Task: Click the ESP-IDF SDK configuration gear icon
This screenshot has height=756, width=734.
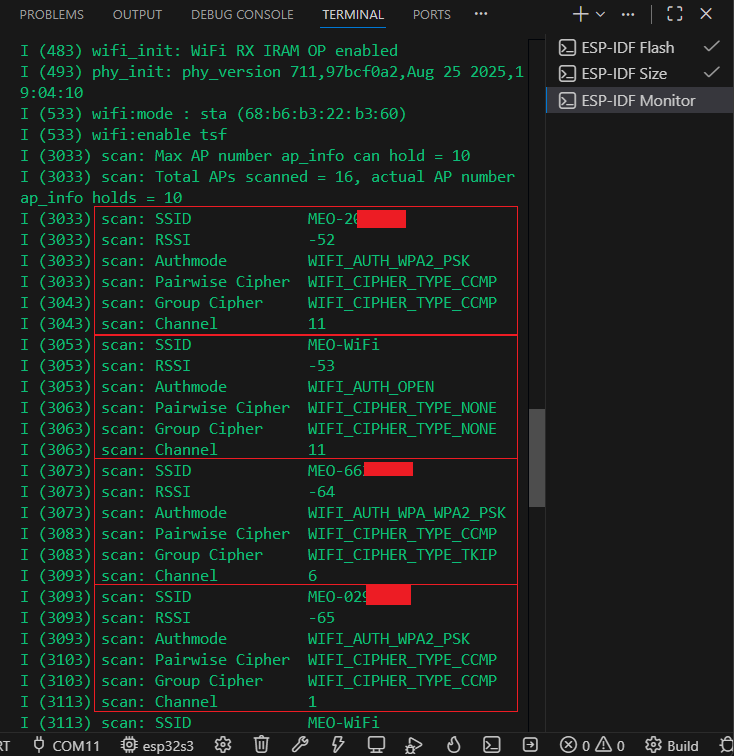Action: point(223,745)
